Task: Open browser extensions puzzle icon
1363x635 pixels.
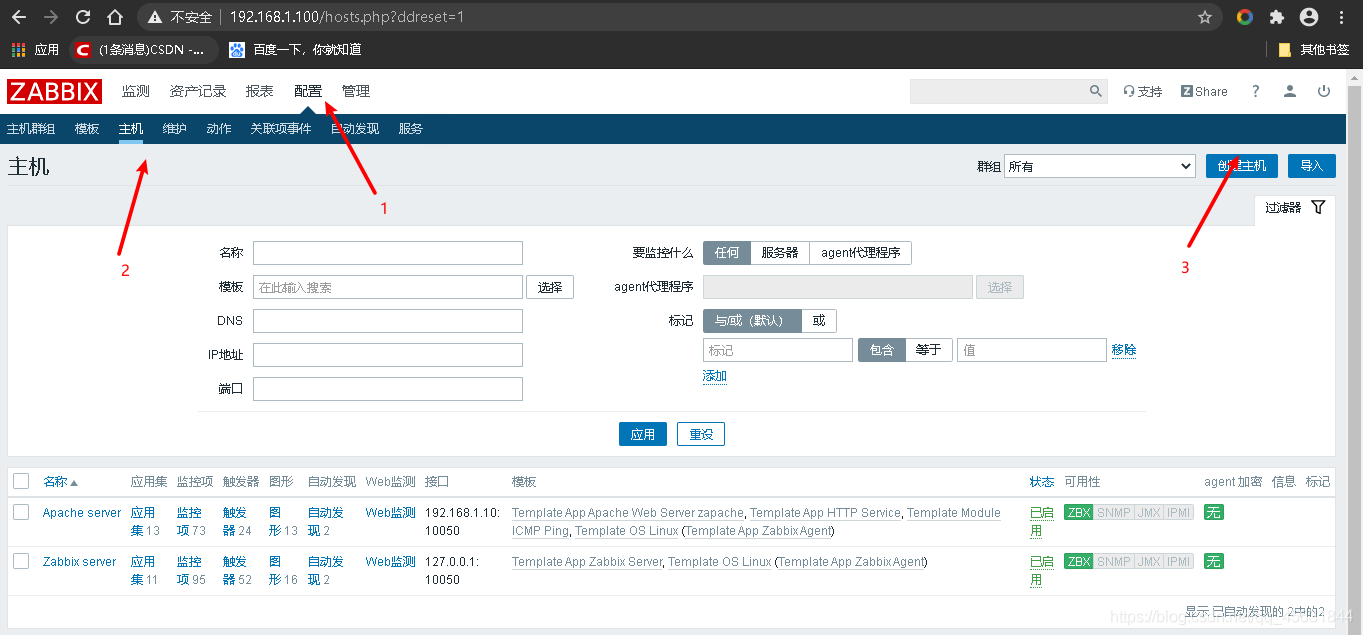Action: [x=1277, y=17]
